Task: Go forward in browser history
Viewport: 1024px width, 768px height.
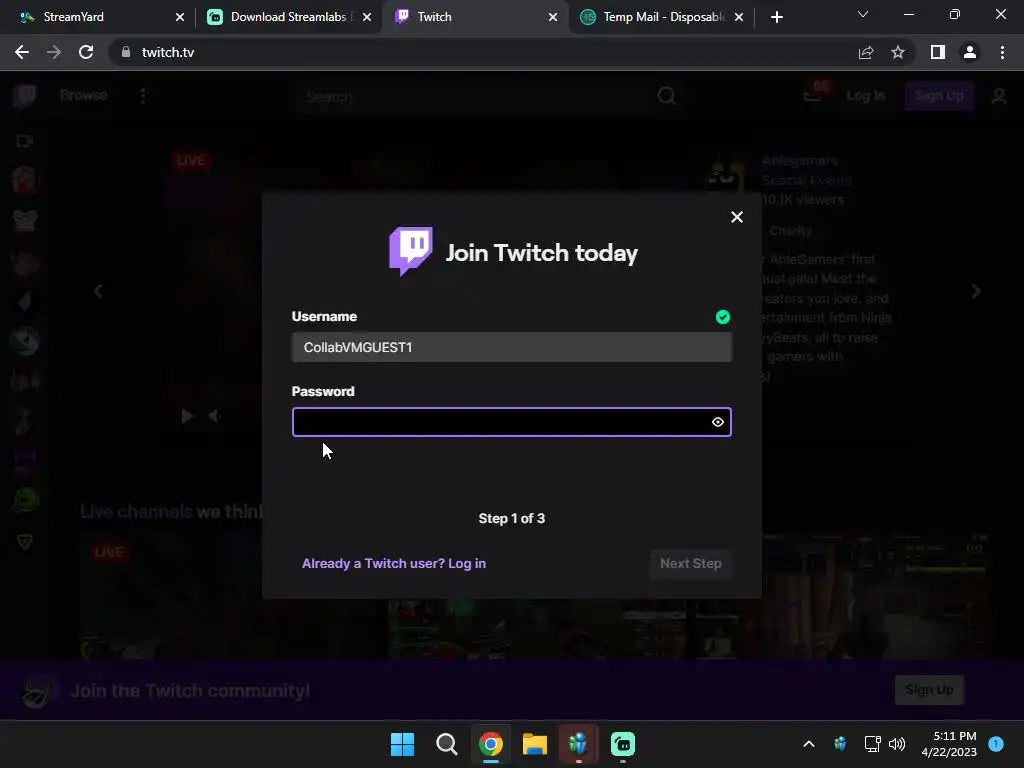Action: pos(54,52)
